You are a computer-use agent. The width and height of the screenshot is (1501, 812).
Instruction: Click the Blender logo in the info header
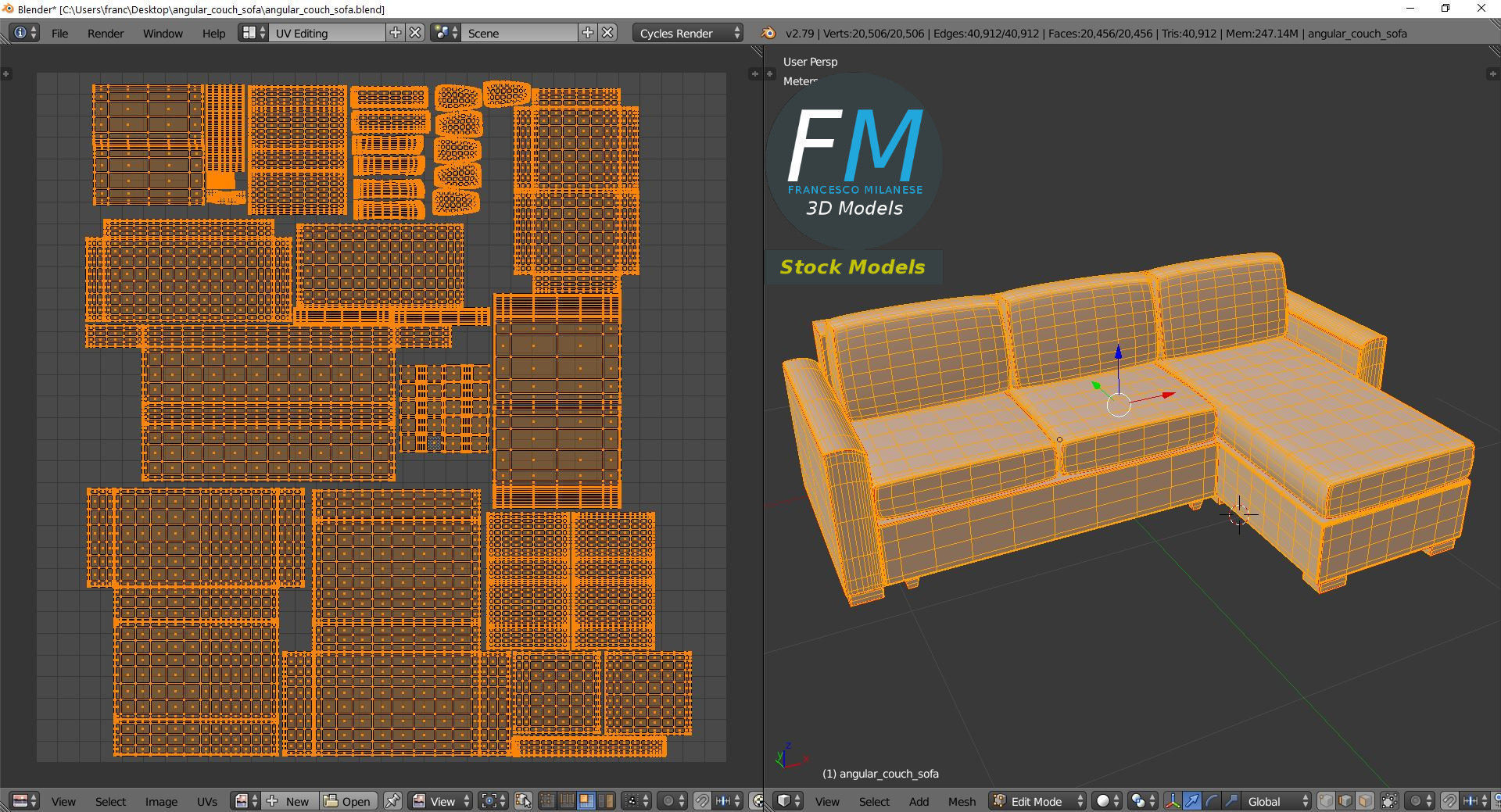point(768,33)
